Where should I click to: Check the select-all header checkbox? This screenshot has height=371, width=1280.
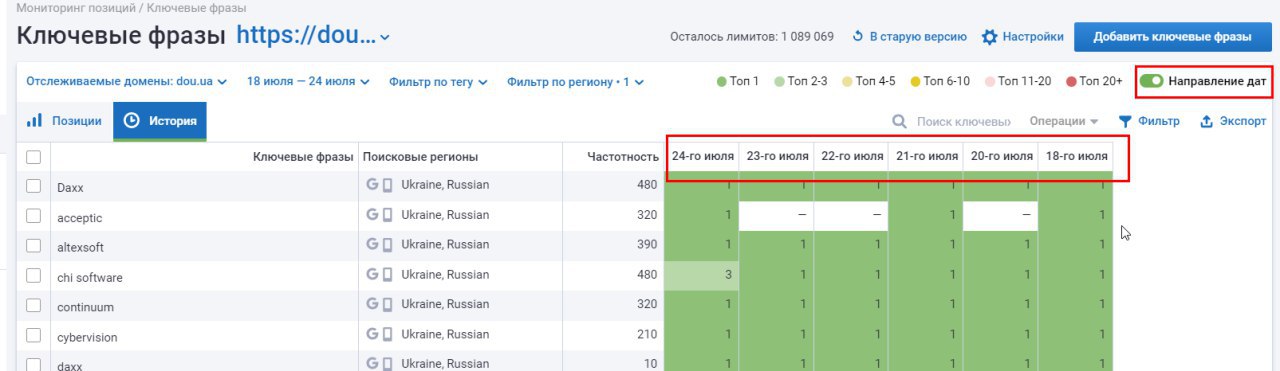[33, 157]
